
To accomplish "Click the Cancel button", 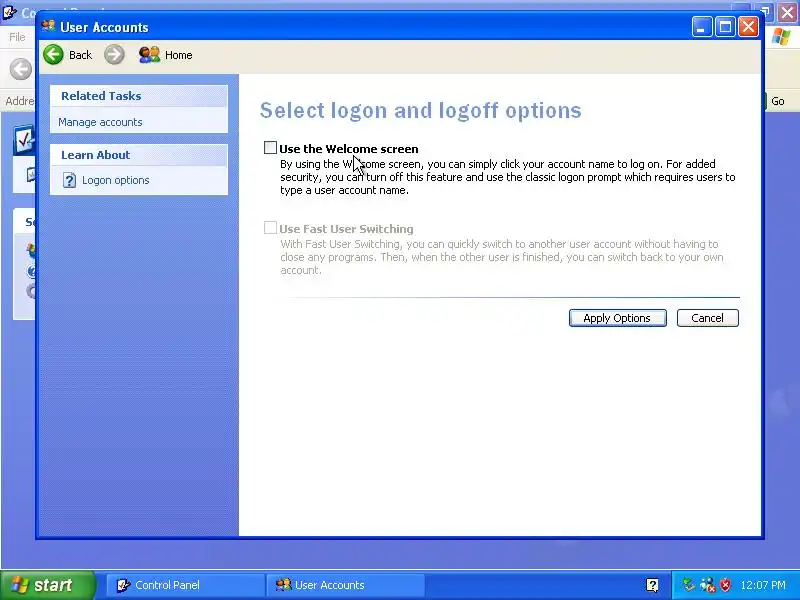I will (x=708, y=318).
